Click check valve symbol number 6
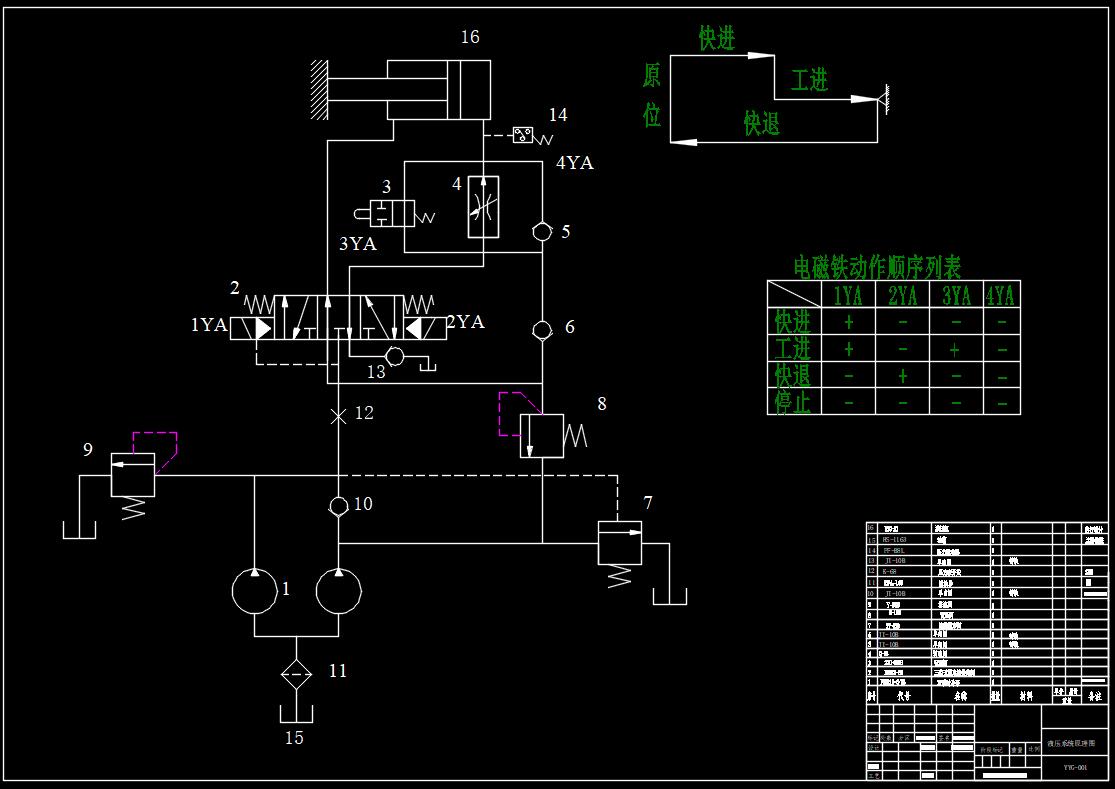This screenshot has width=1115, height=789. [542, 330]
